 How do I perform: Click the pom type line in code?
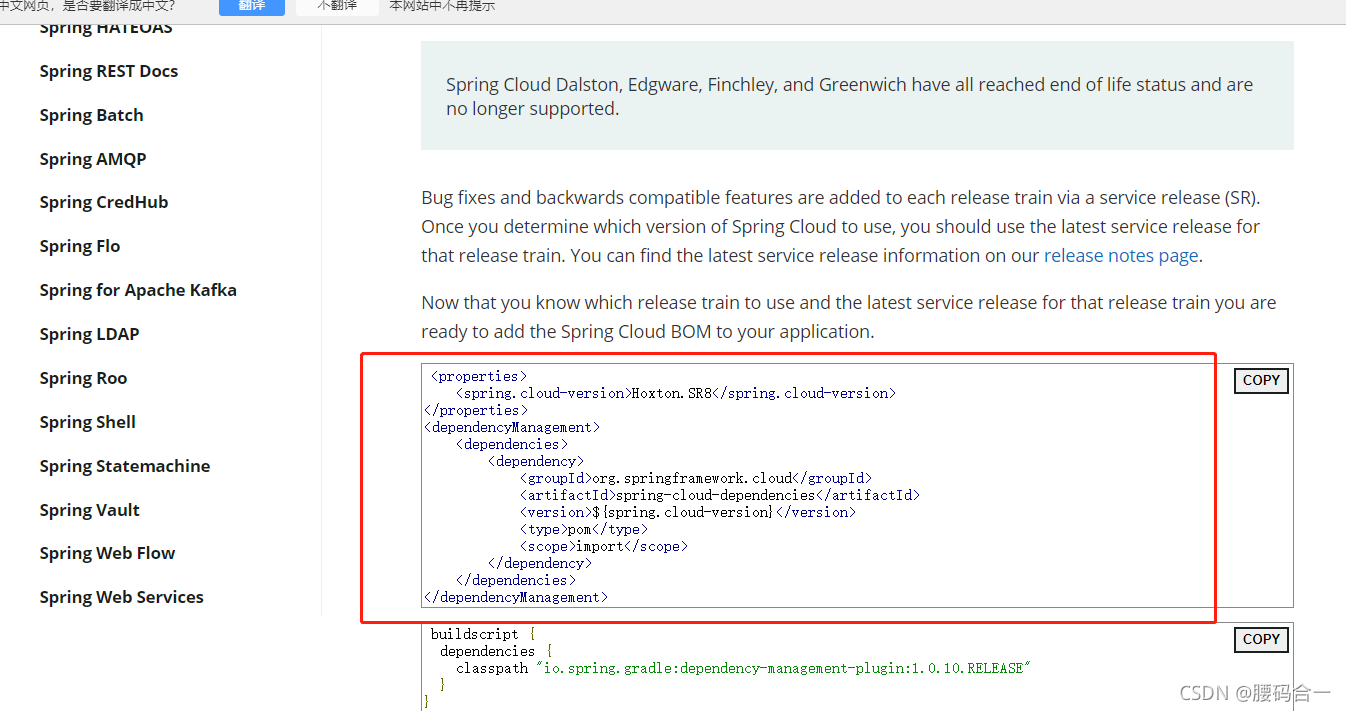pos(584,529)
